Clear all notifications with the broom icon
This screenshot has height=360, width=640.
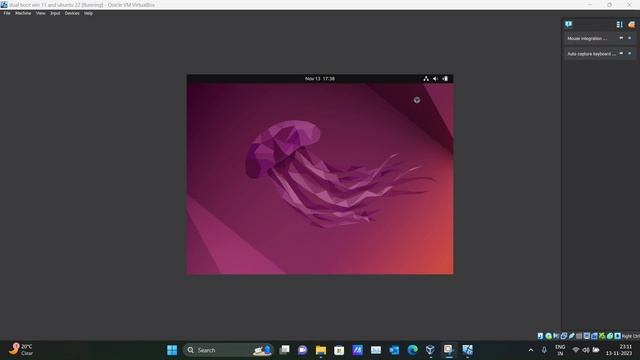tap(631, 24)
